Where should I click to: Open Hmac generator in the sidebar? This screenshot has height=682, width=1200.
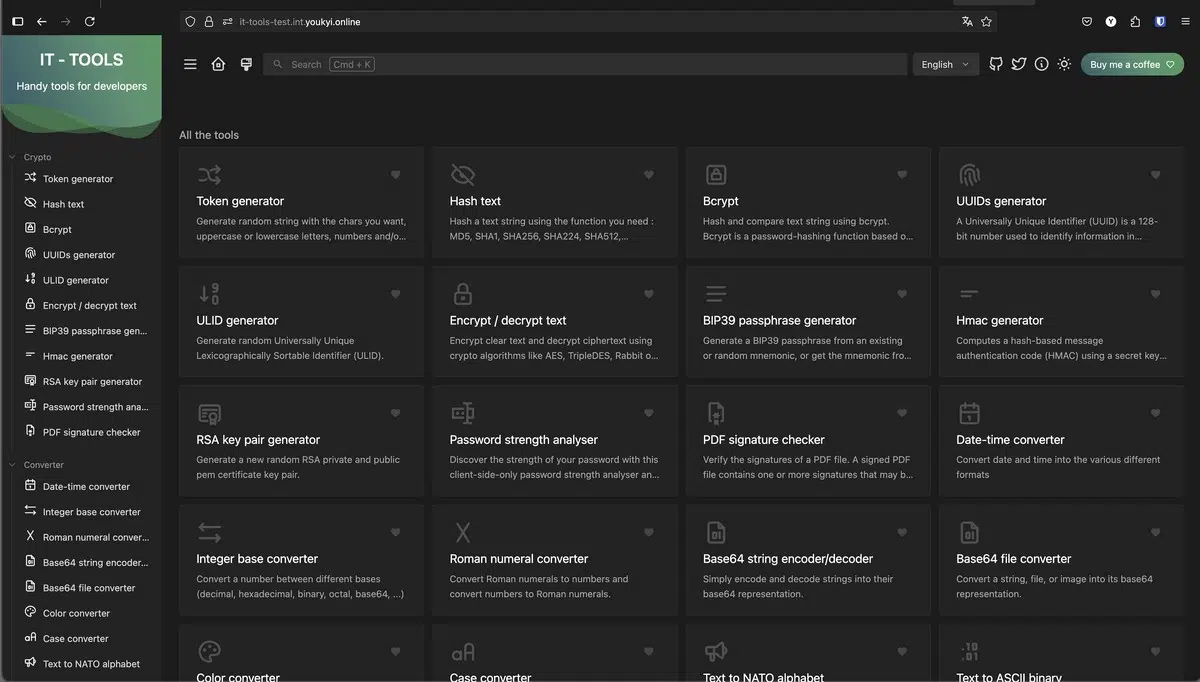tap(78, 356)
